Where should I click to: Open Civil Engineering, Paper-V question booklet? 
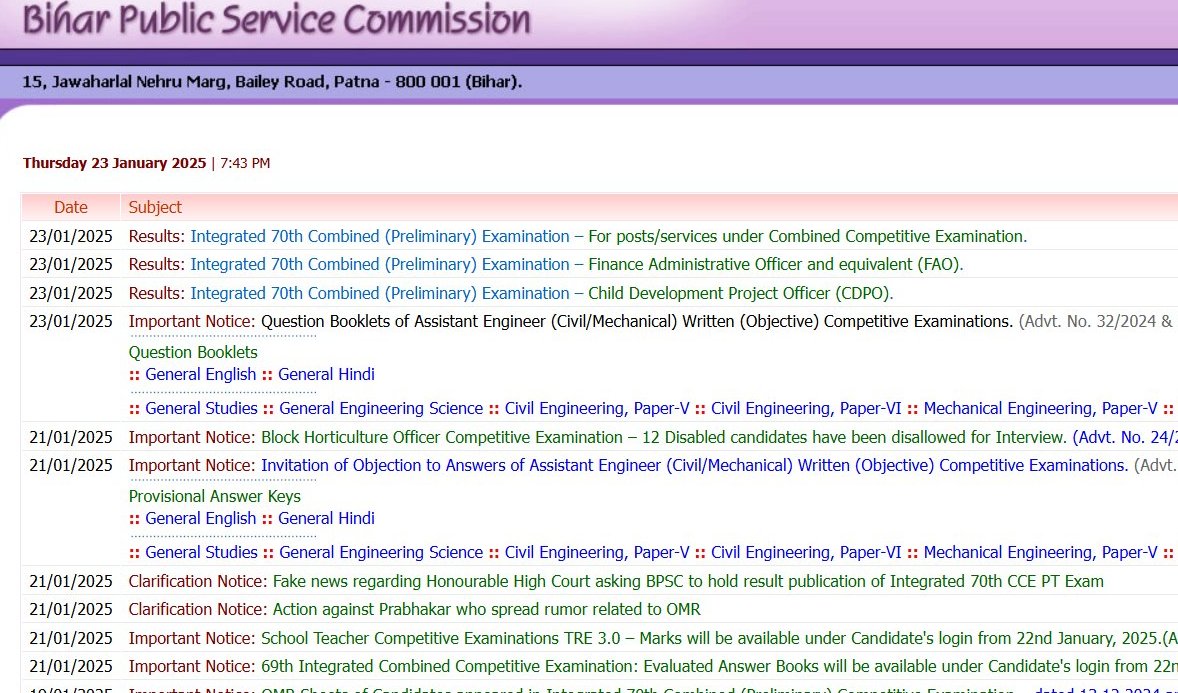597,408
